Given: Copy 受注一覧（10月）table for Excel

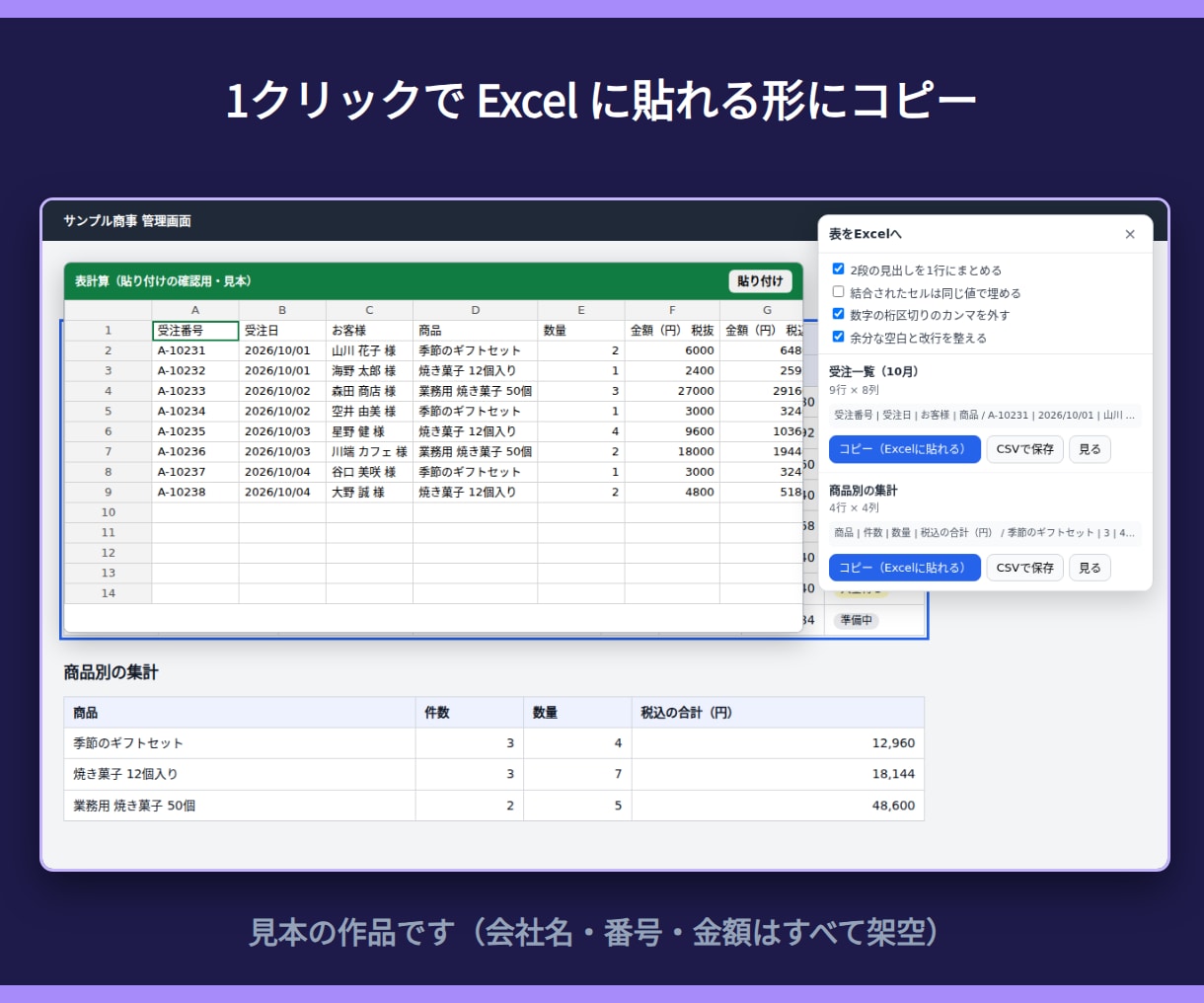Looking at the screenshot, I should (x=904, y=449).
